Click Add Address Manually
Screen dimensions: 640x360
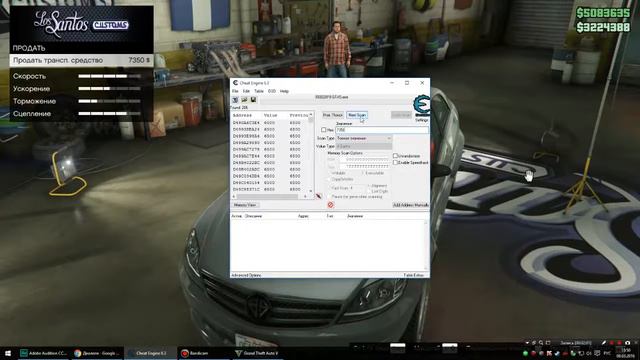[x=410, y=205]
